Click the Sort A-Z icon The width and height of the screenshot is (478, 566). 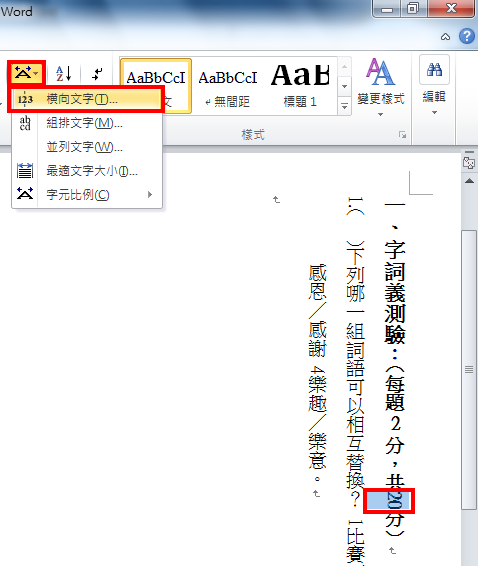64,73
